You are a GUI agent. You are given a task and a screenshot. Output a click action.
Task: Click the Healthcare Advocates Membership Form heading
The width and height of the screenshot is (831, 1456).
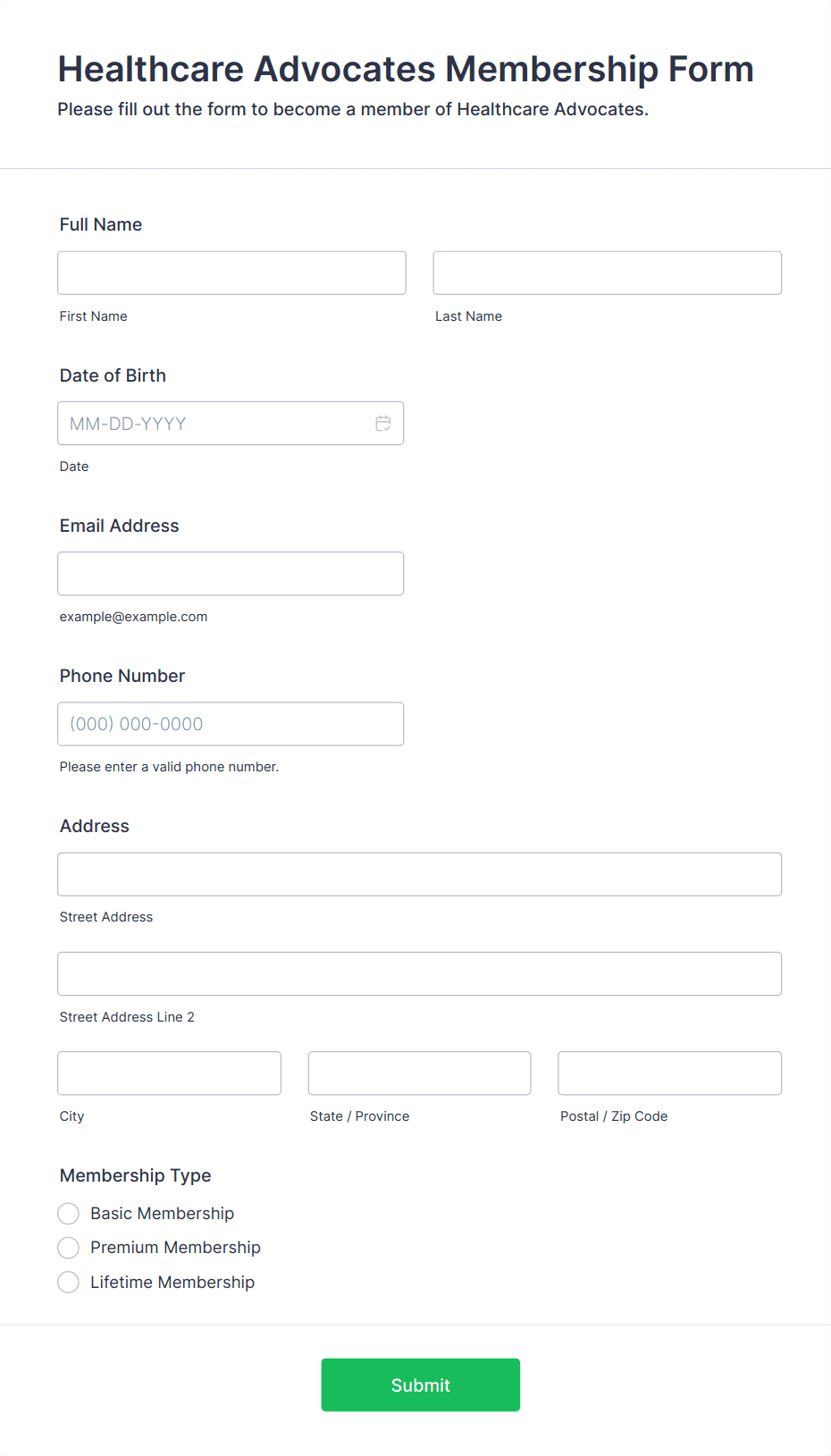pyautogui.click(x=406, y=69)
